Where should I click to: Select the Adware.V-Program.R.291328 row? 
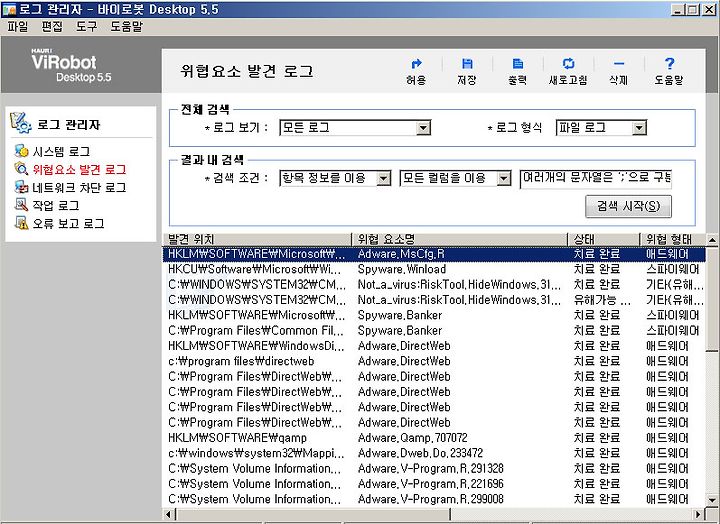click(x=434, y=468)
